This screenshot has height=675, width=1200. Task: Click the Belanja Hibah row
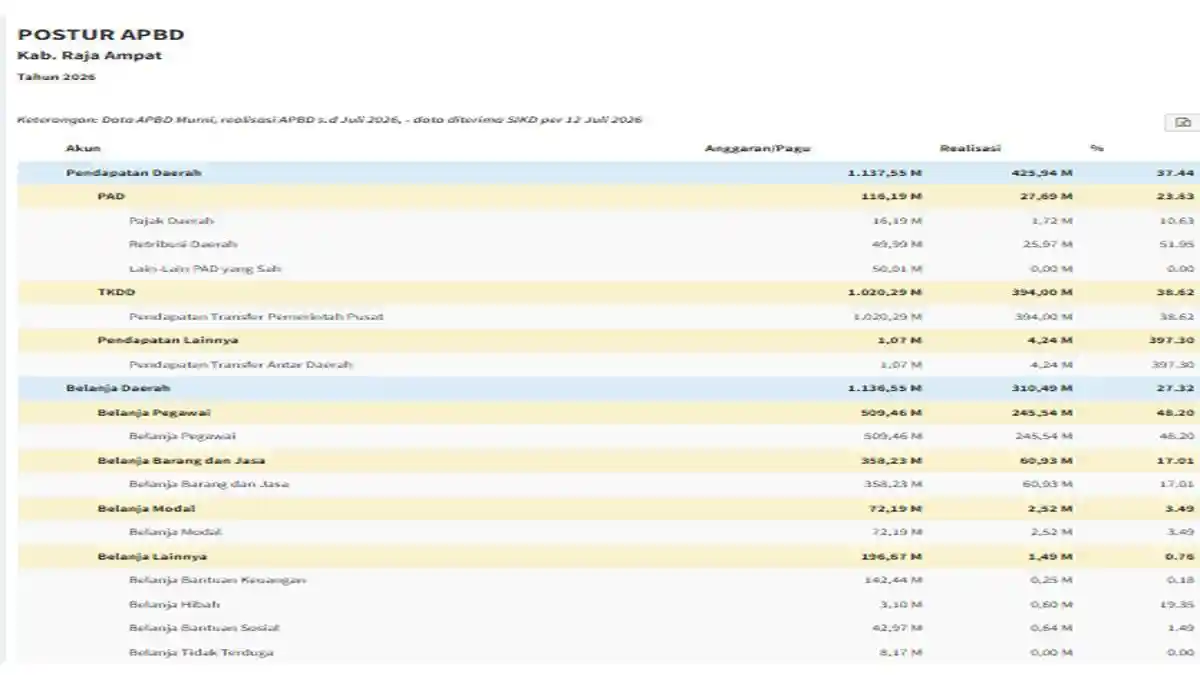[x=609, y=604]
